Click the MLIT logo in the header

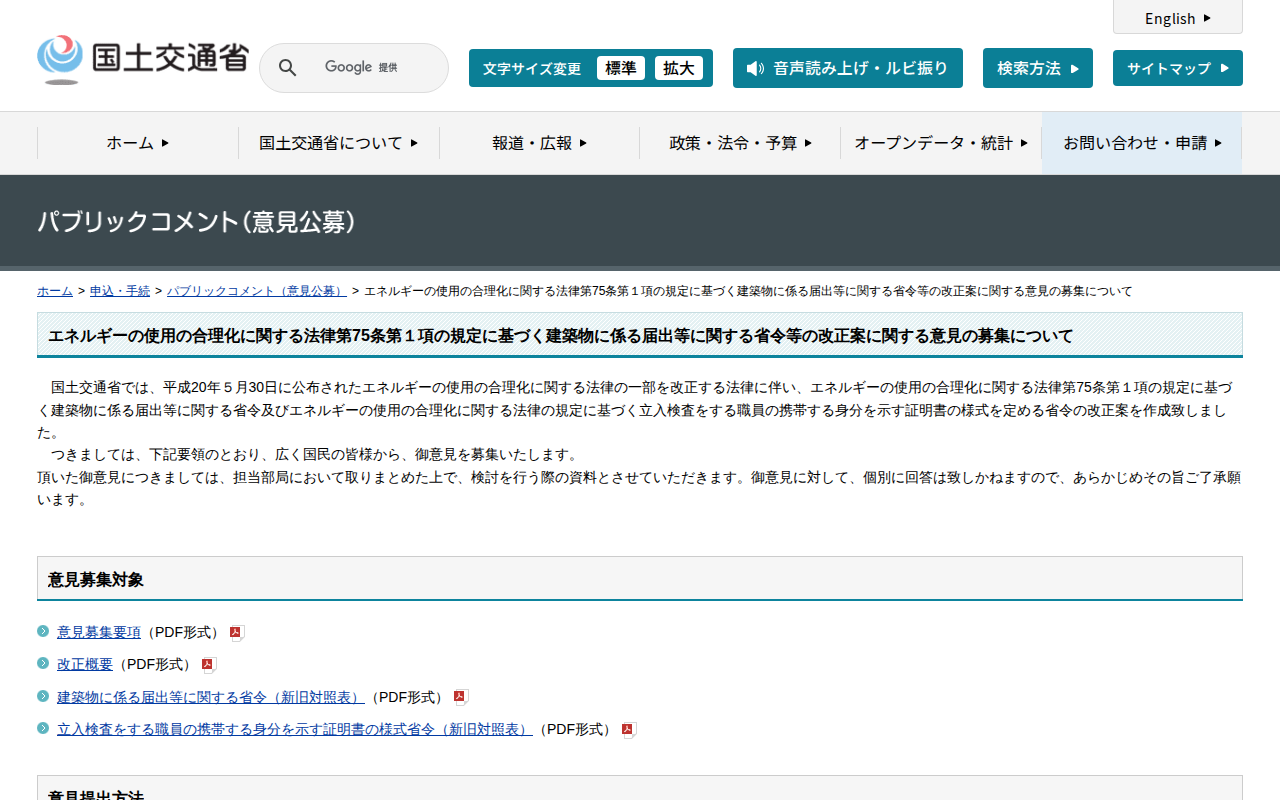[x=142, y=60]
